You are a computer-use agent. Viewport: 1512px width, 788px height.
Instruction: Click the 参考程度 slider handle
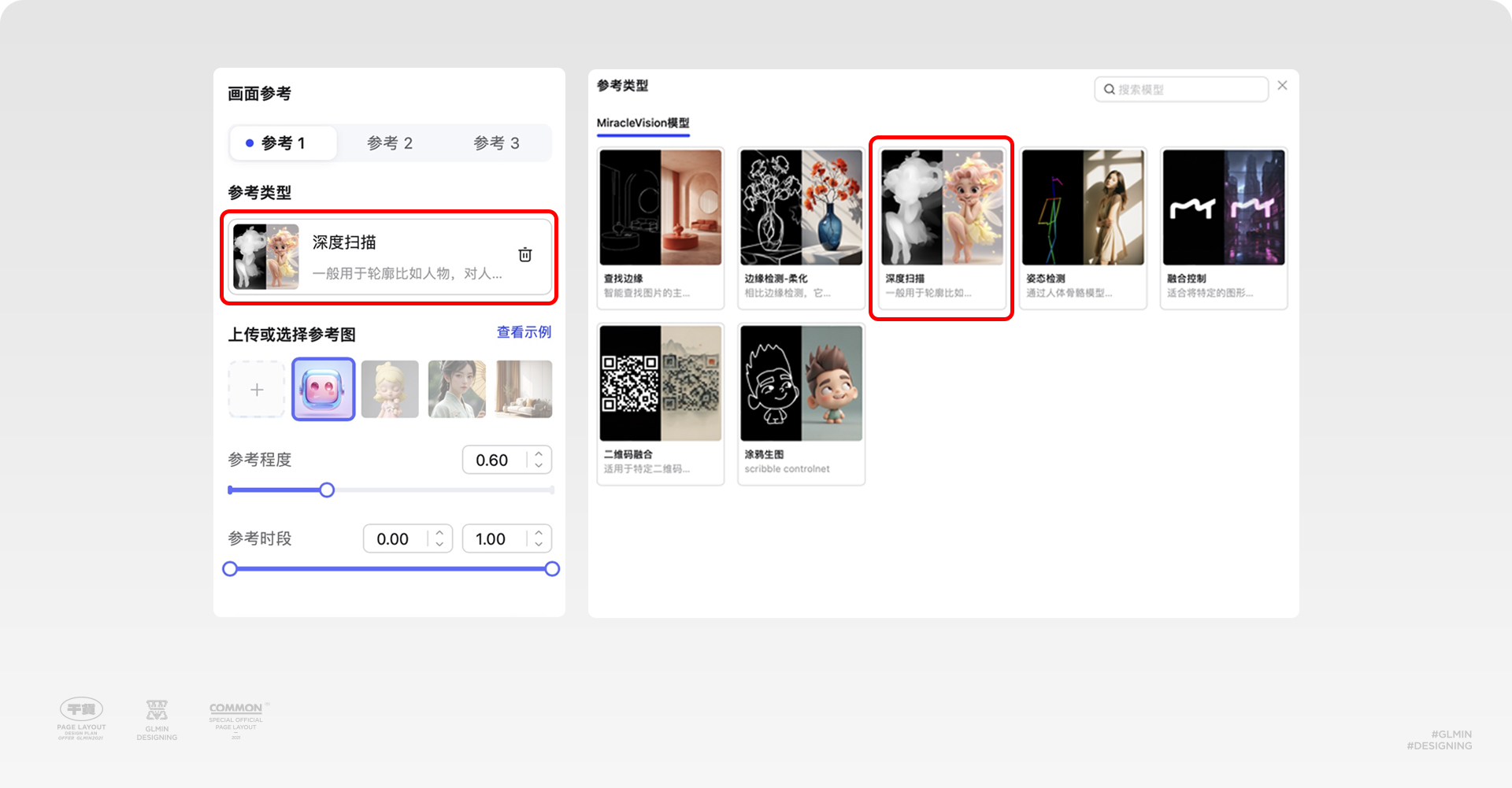(327, 490)
